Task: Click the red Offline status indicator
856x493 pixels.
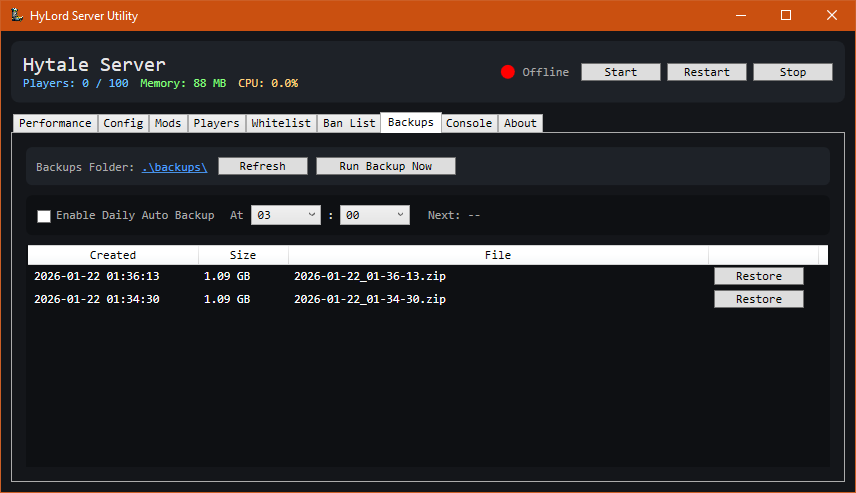Action: click(x=508, y=72)
